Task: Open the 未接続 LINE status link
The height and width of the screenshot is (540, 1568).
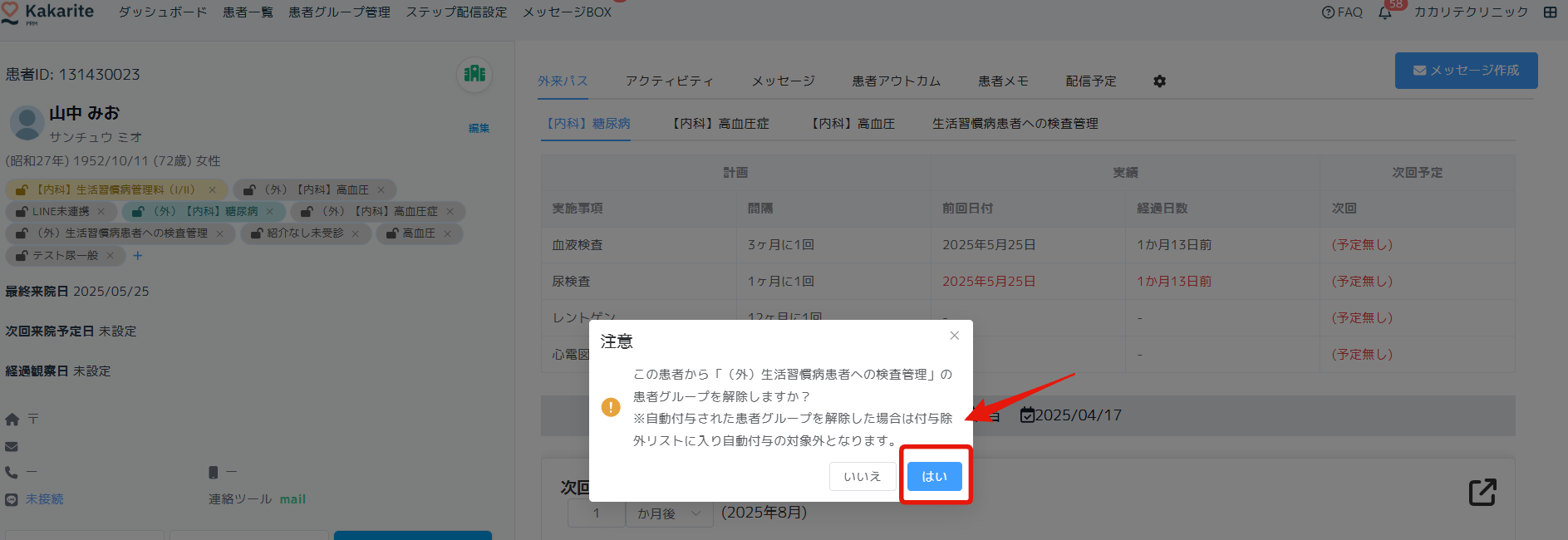Action: pos(44,499)
